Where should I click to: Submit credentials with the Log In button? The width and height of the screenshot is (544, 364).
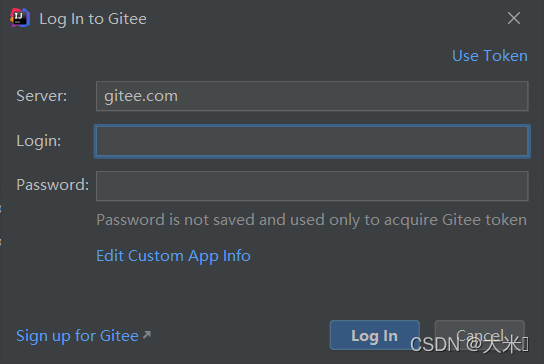pos(375,335)
